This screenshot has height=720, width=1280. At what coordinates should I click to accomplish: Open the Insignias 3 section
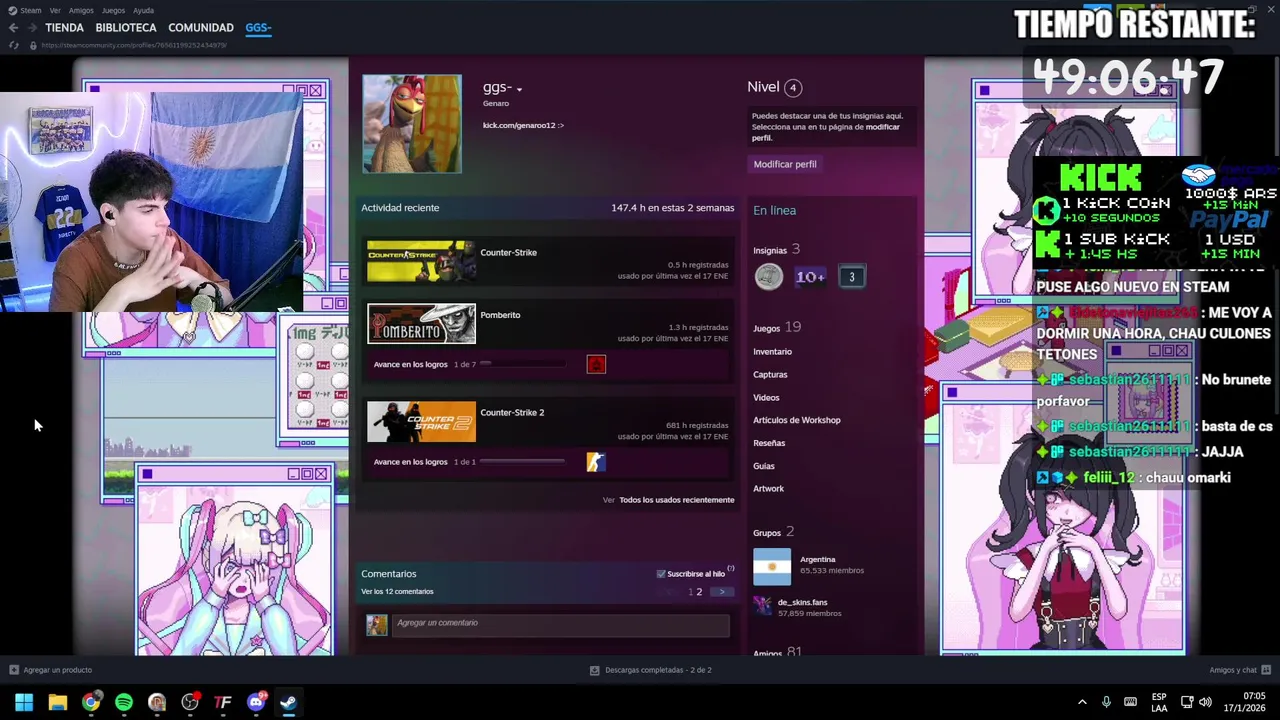[x=777, y=250]
